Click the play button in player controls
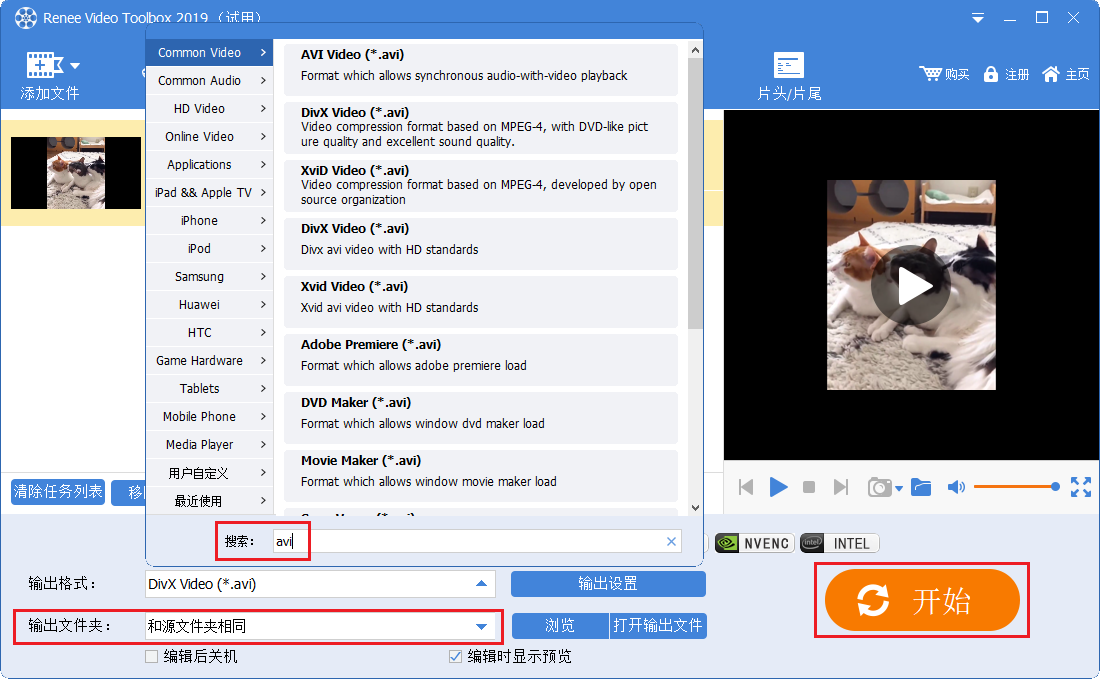Image resolution: width=1100 pixels, height=679 pixels. [778, 486]
